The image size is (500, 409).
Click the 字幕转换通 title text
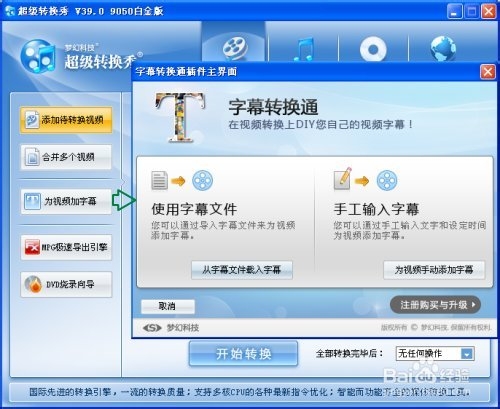[x=273, y=107]
